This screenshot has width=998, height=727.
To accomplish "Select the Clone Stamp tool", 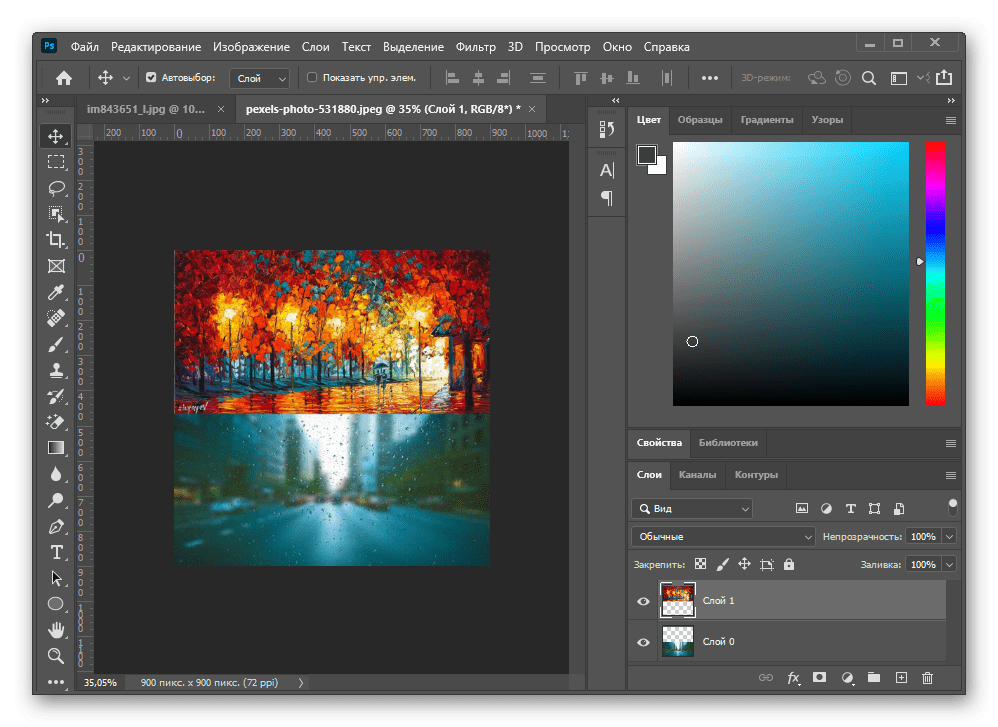I will pyautogui.click(x=56, y=371).
